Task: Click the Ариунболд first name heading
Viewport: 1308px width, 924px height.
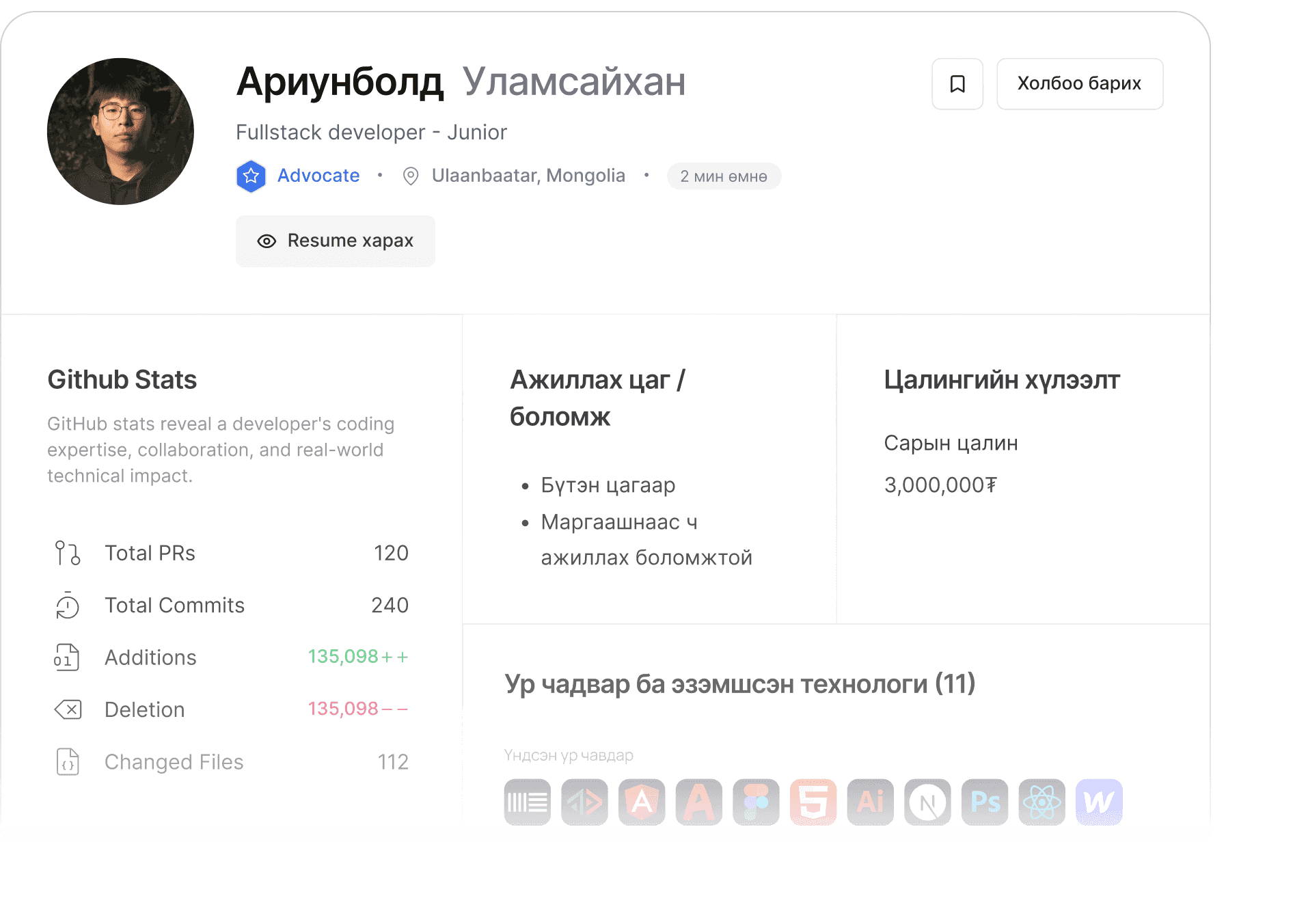Action: pyautogui.click(x=340, y=82)
